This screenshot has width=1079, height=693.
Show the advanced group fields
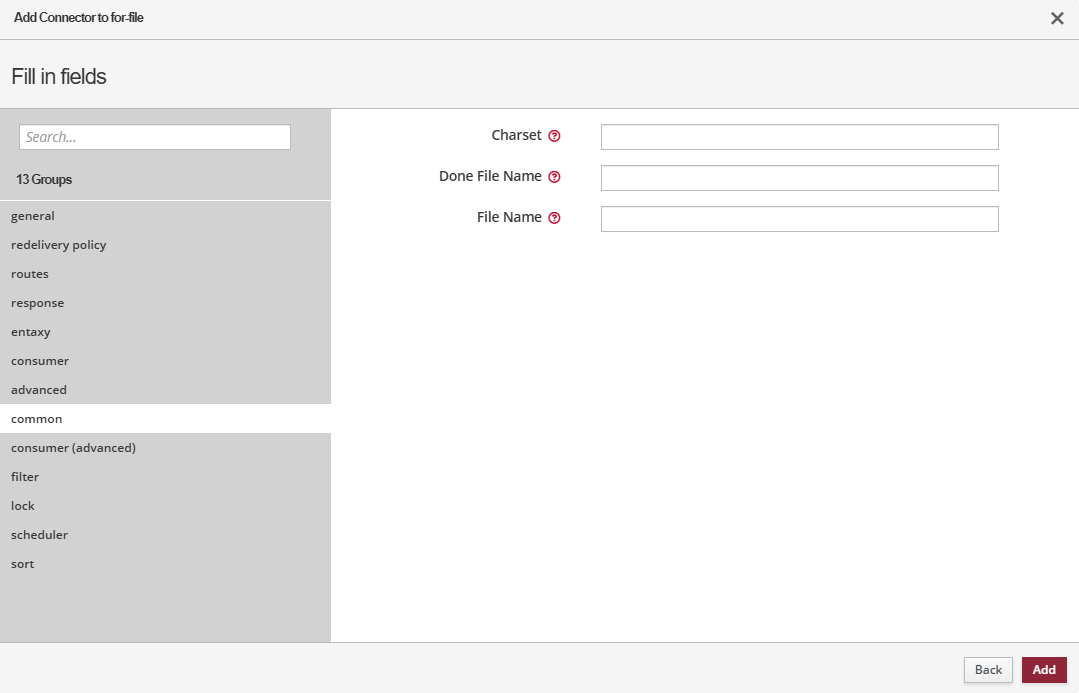[x=39, y=390]
